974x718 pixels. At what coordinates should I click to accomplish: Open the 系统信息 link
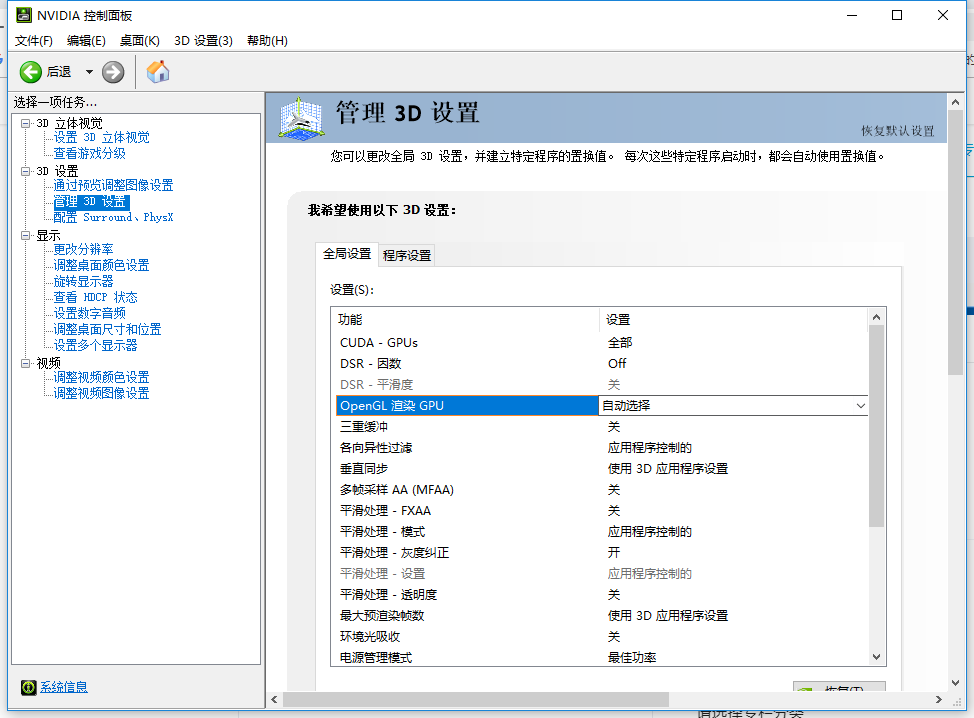tap(64, 687)
